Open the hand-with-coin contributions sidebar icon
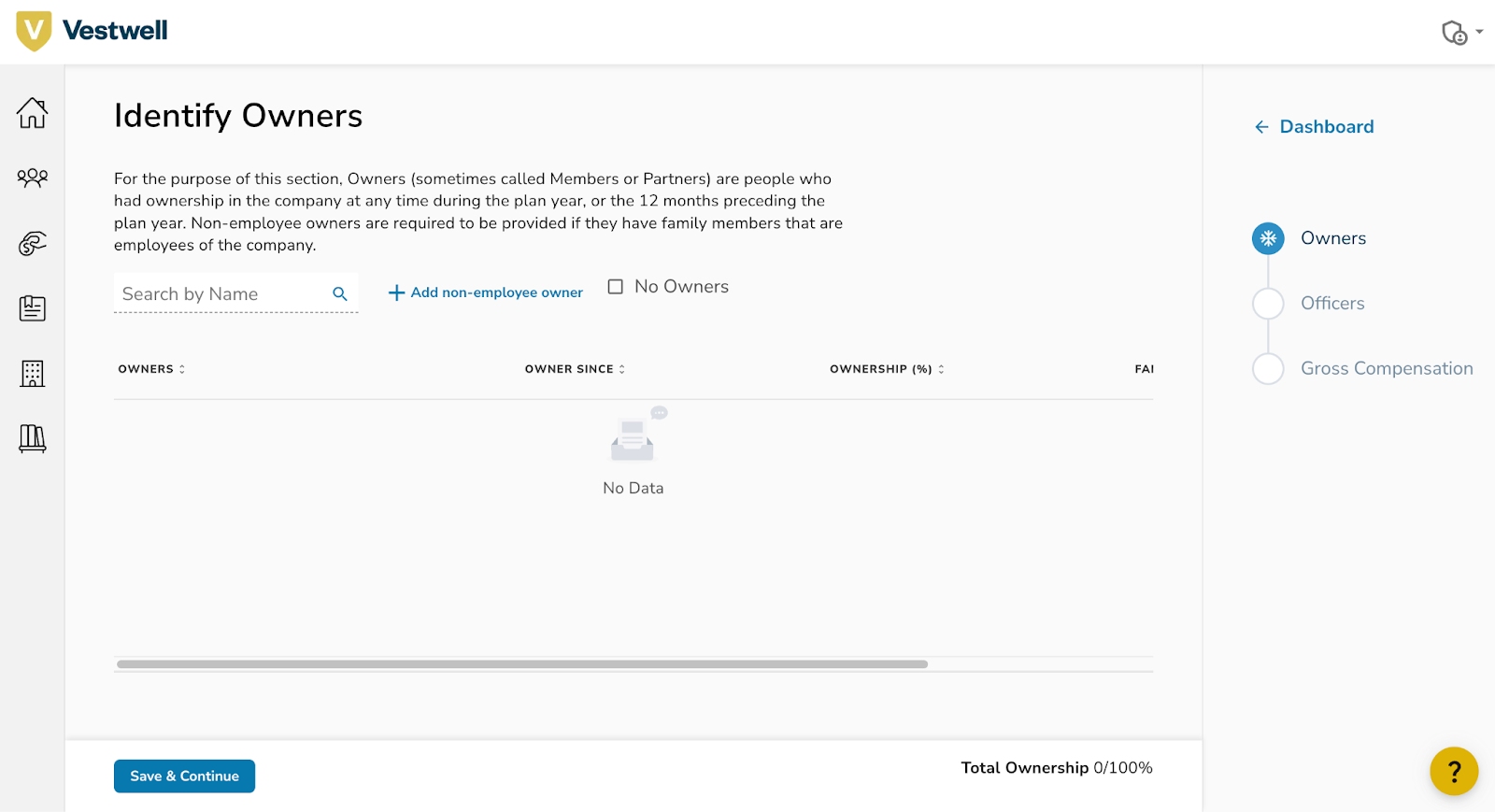 33,244
